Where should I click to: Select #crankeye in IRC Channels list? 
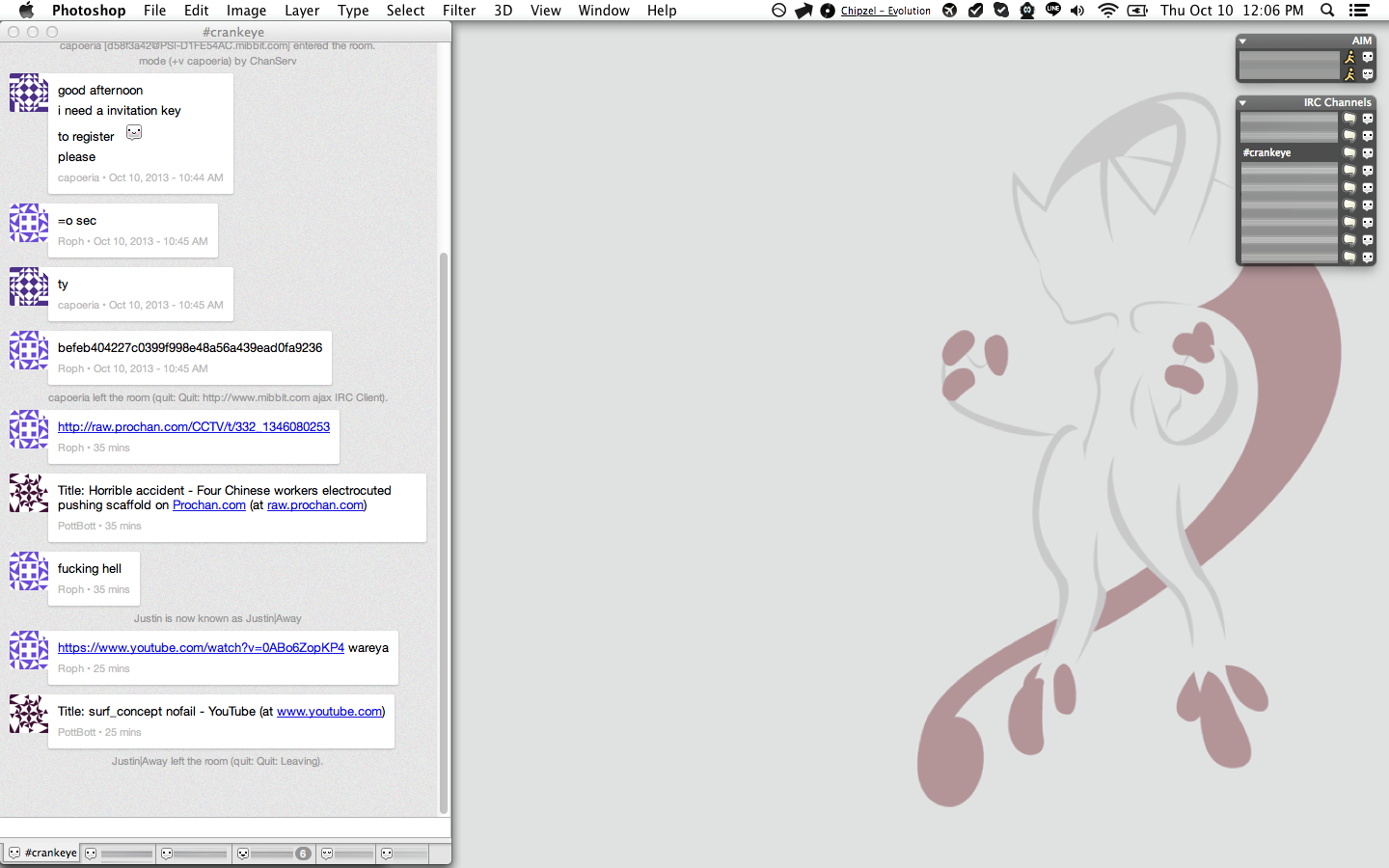tap(1267, 153)
